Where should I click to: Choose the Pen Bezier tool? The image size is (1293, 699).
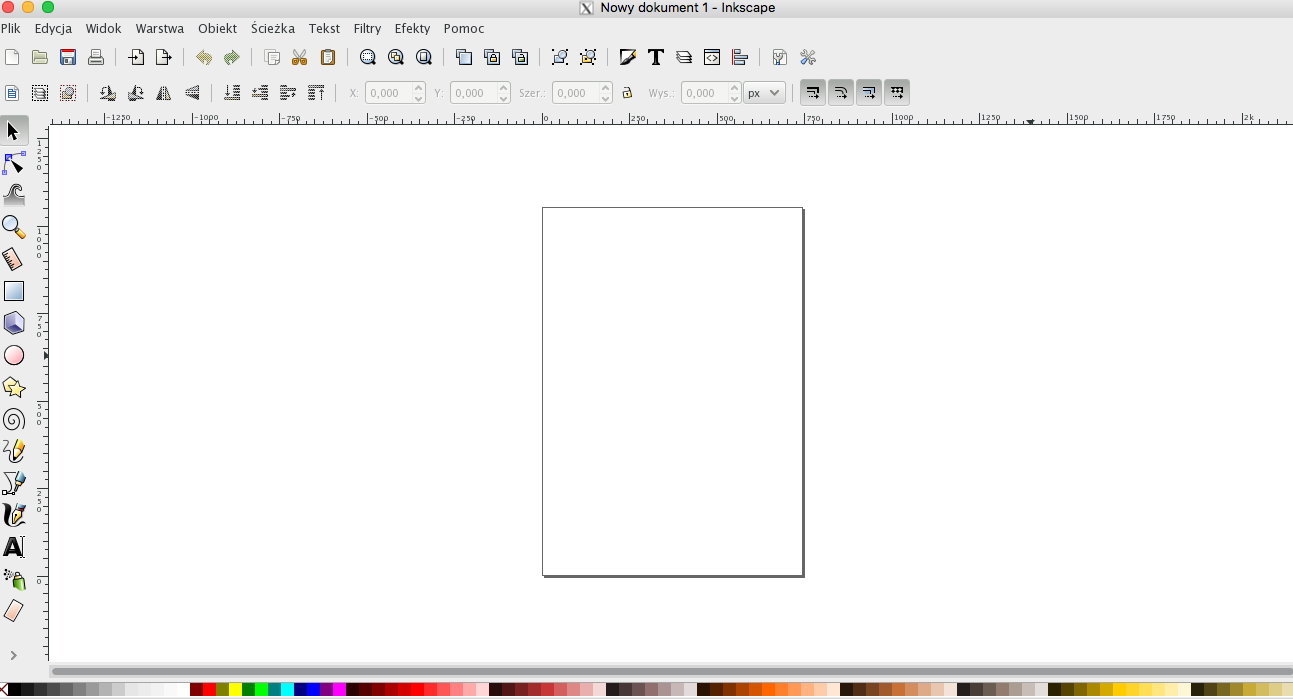click(14, 483)
